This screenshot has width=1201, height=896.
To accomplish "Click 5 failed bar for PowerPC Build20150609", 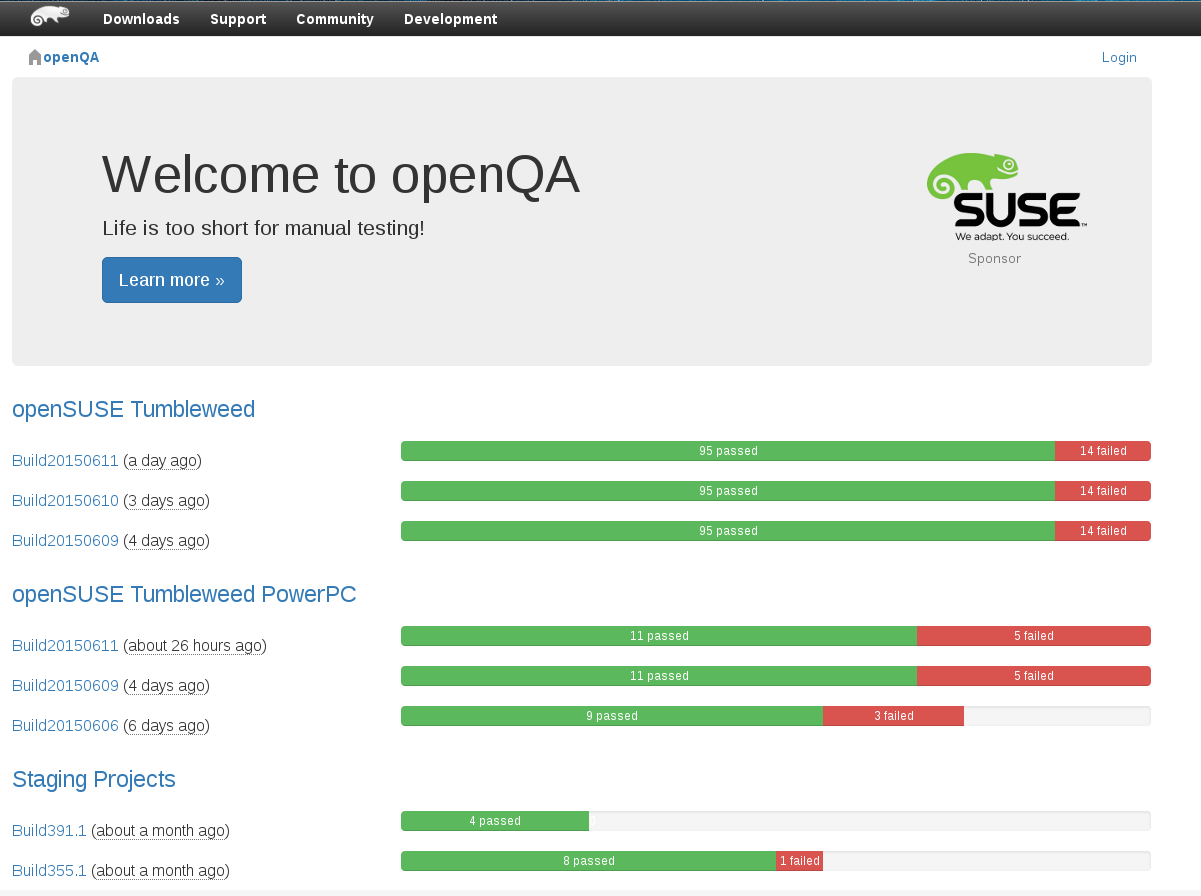I will pyautogui.click(x=1034, y=676).
